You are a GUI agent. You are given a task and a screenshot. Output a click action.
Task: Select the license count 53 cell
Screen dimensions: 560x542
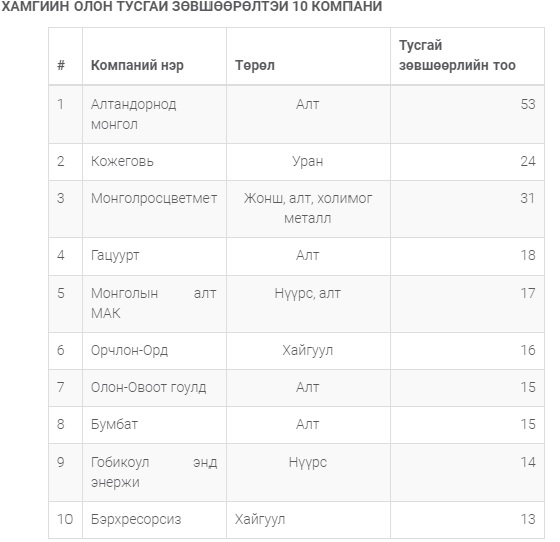point(467,115)
